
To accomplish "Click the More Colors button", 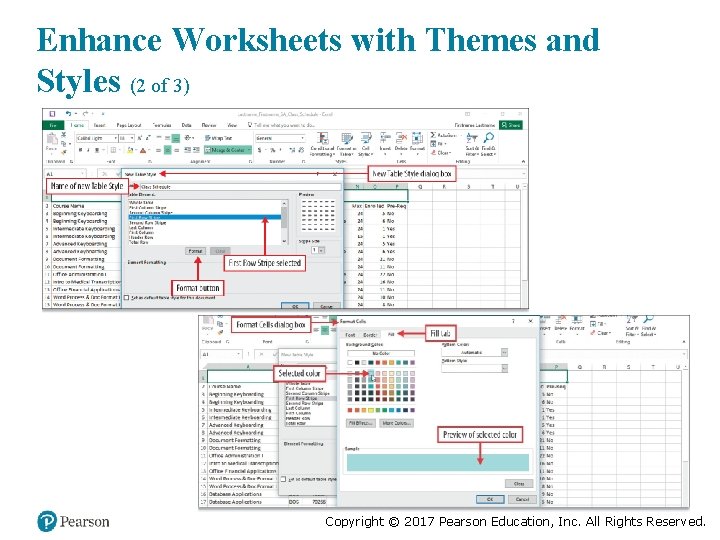I will click(397, 423).
